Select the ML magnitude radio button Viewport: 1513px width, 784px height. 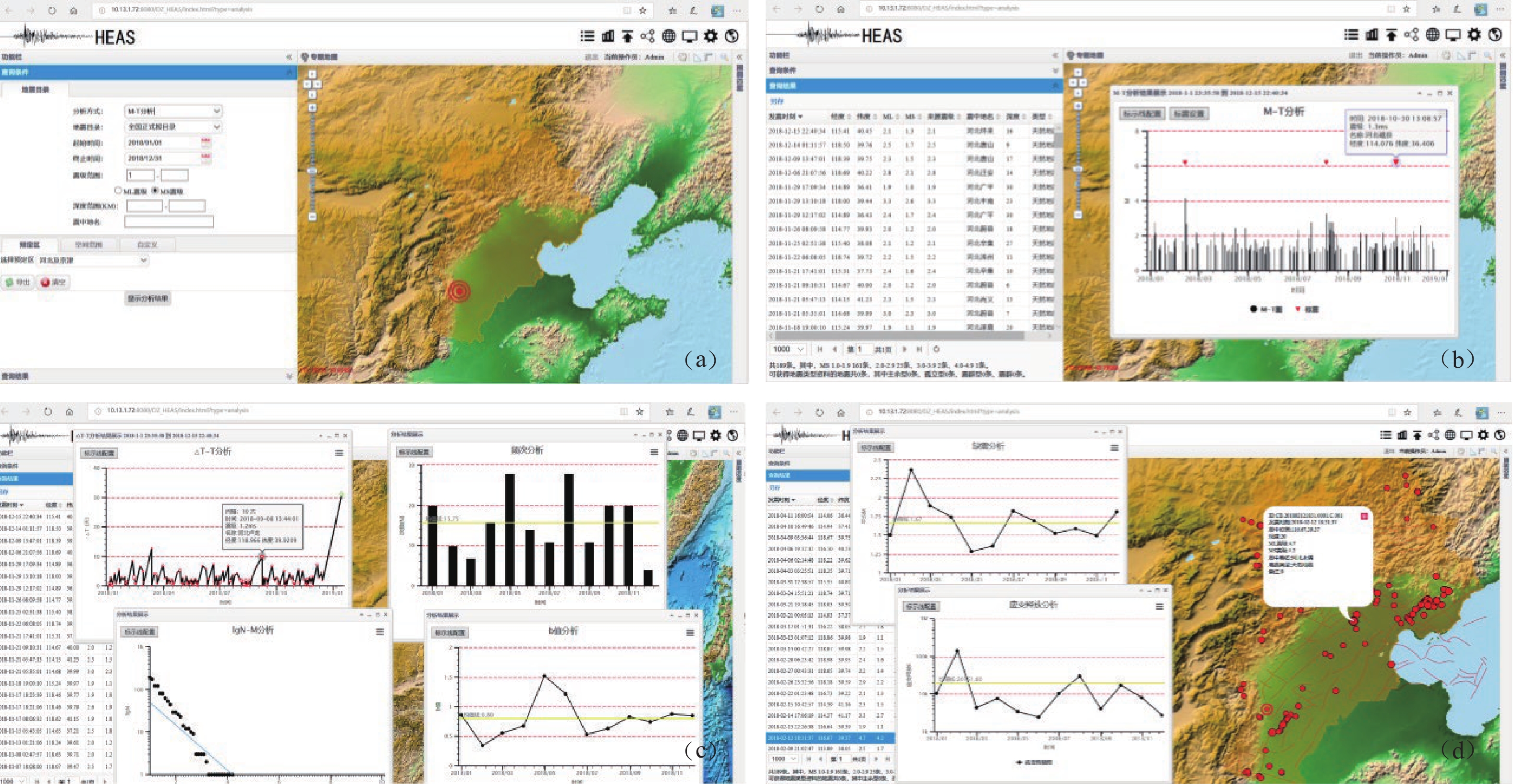pos(118,190)
